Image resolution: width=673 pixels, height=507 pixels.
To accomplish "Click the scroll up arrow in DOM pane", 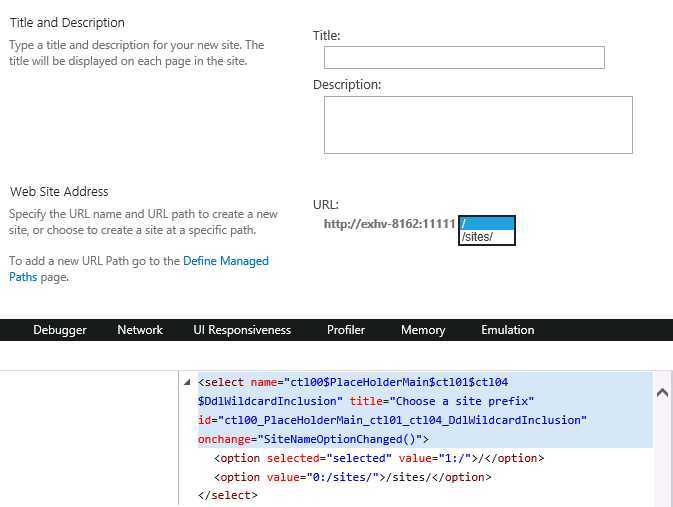I will pyautogui.click(x=662, y=392).
